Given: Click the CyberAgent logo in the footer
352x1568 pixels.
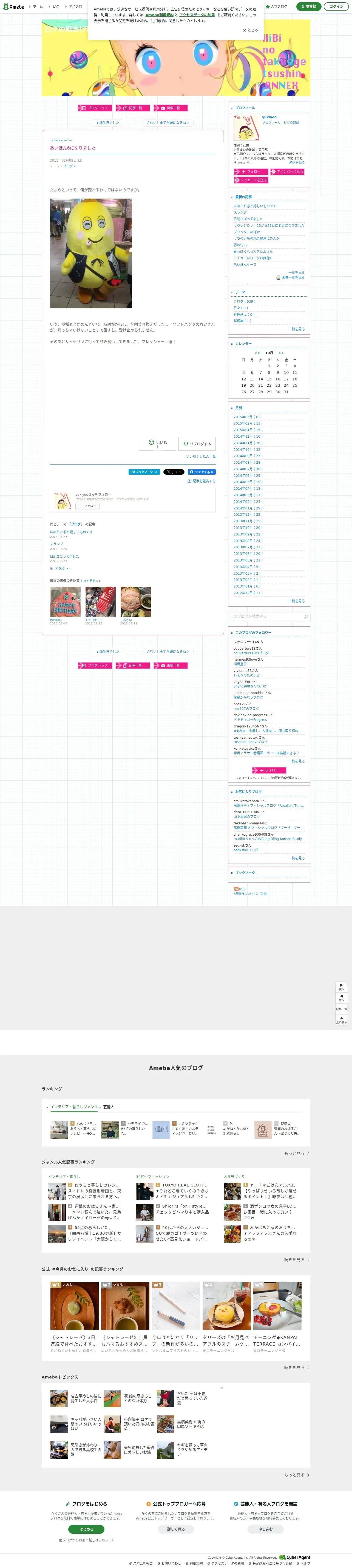Looking at the screenshot, I should pos(295,1557).
